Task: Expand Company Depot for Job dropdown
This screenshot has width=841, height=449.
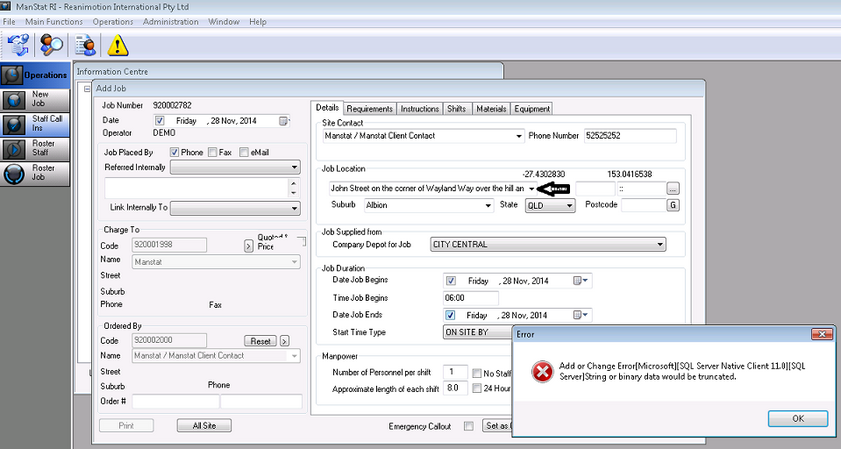Action: coord(660,244)
